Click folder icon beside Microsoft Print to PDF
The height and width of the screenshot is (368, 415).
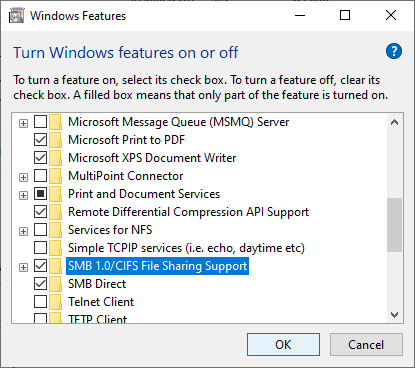[55, 140]
